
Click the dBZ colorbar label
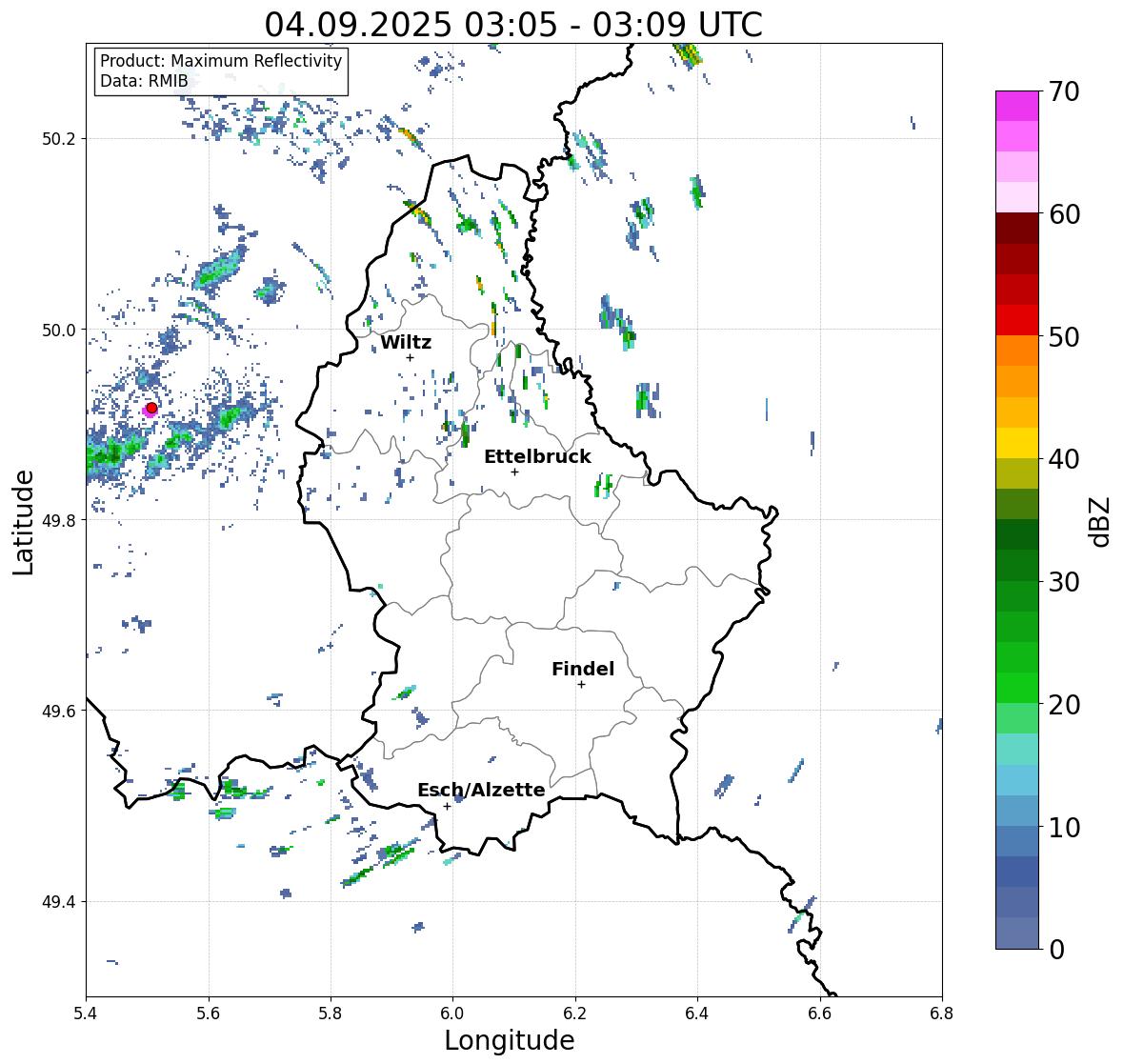click(1100, 521)
